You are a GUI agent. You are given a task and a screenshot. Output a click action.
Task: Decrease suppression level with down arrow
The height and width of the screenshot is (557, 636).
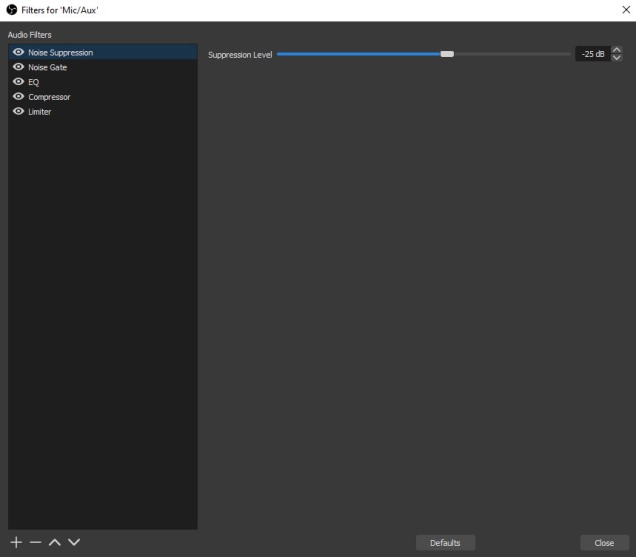point(616,58)
